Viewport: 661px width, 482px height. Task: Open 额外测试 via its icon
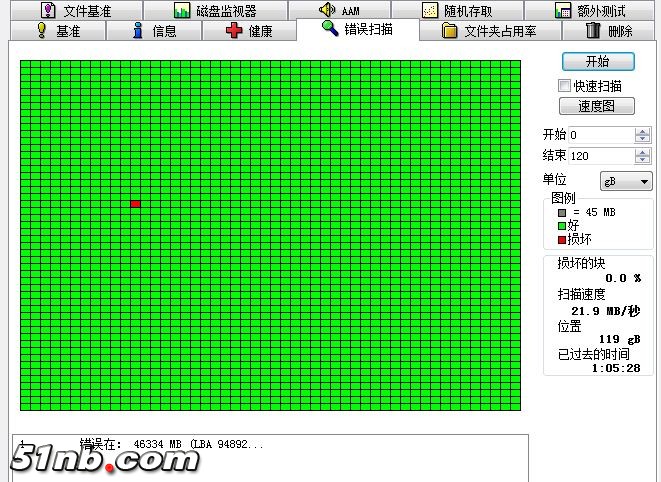pos(562,11)
